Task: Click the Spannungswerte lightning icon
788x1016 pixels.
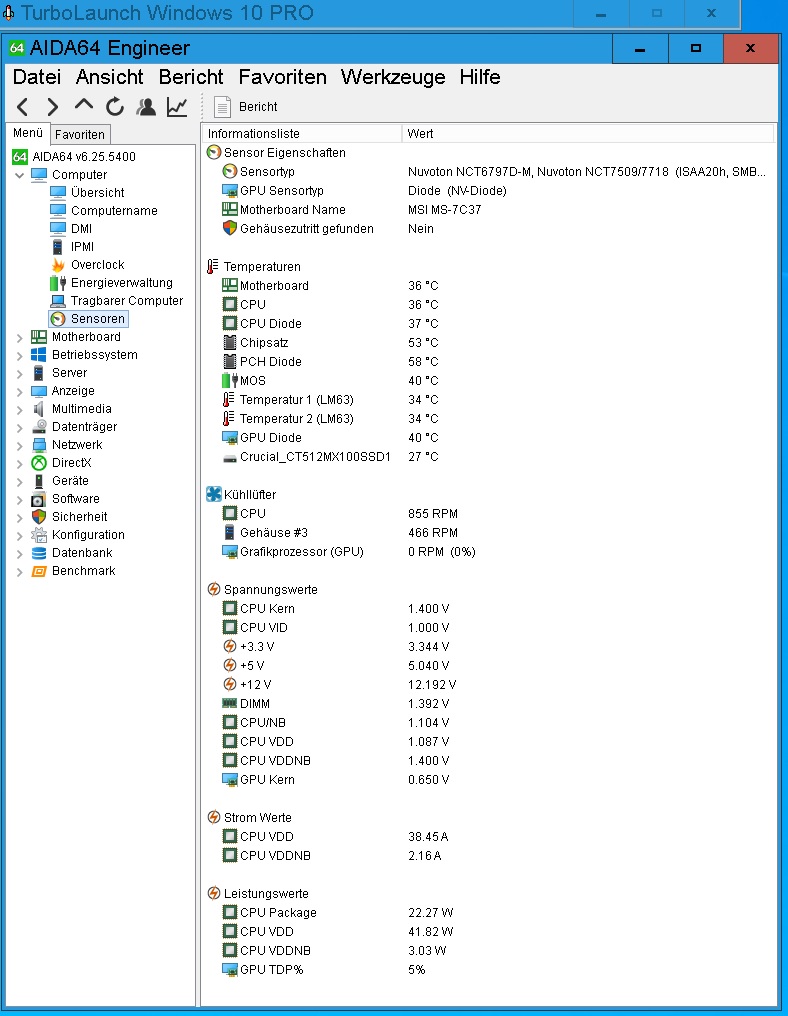Action: [214, 589]
